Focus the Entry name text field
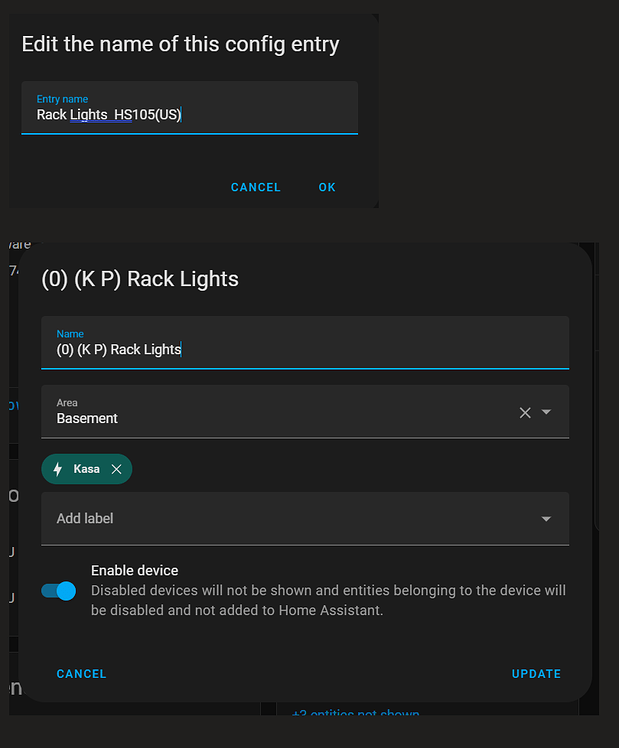The image size is (619, 748). point(189,114)
